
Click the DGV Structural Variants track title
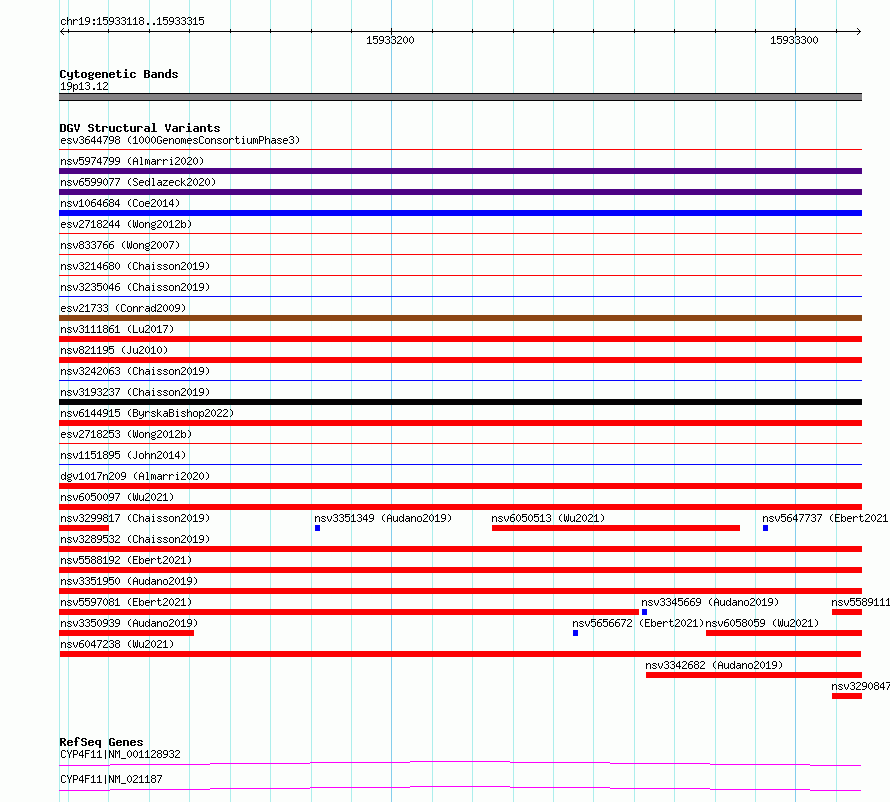point(140,128)
